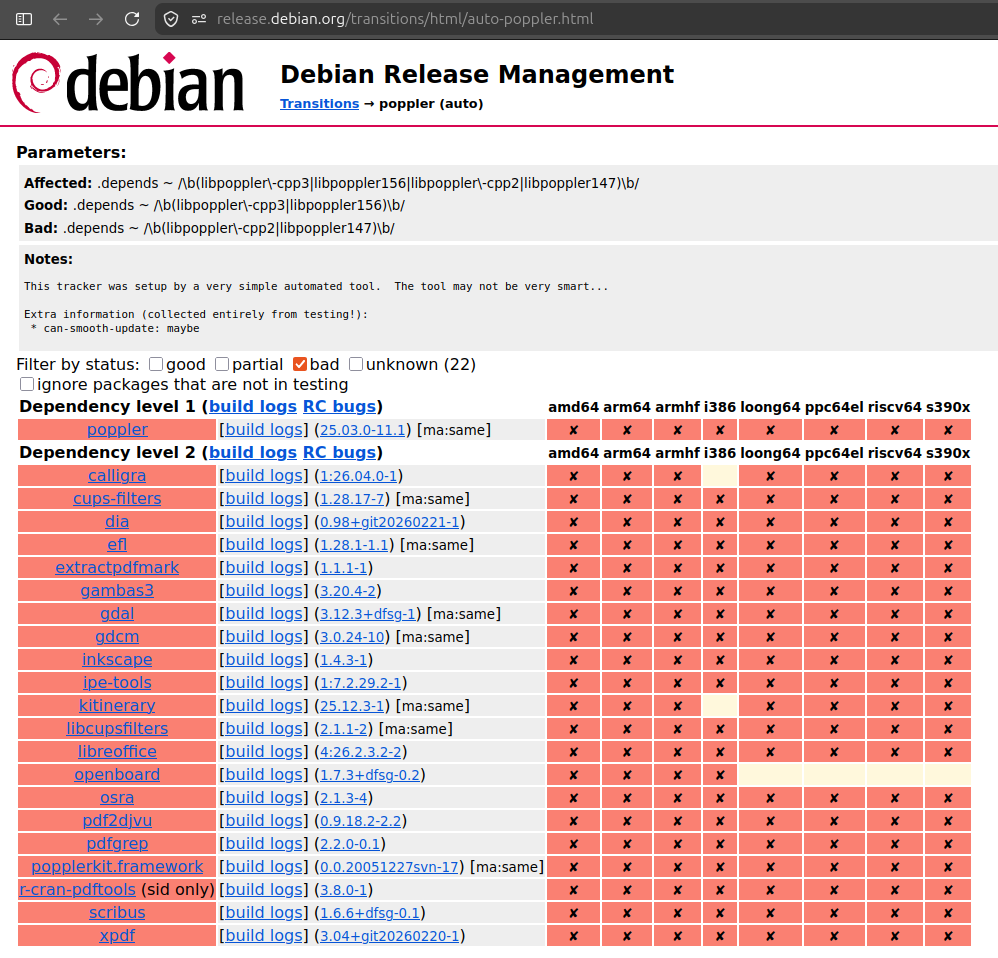
Task: Open dia version 0.98+git20260221-1 link
Action: click(x=390, y=522)
